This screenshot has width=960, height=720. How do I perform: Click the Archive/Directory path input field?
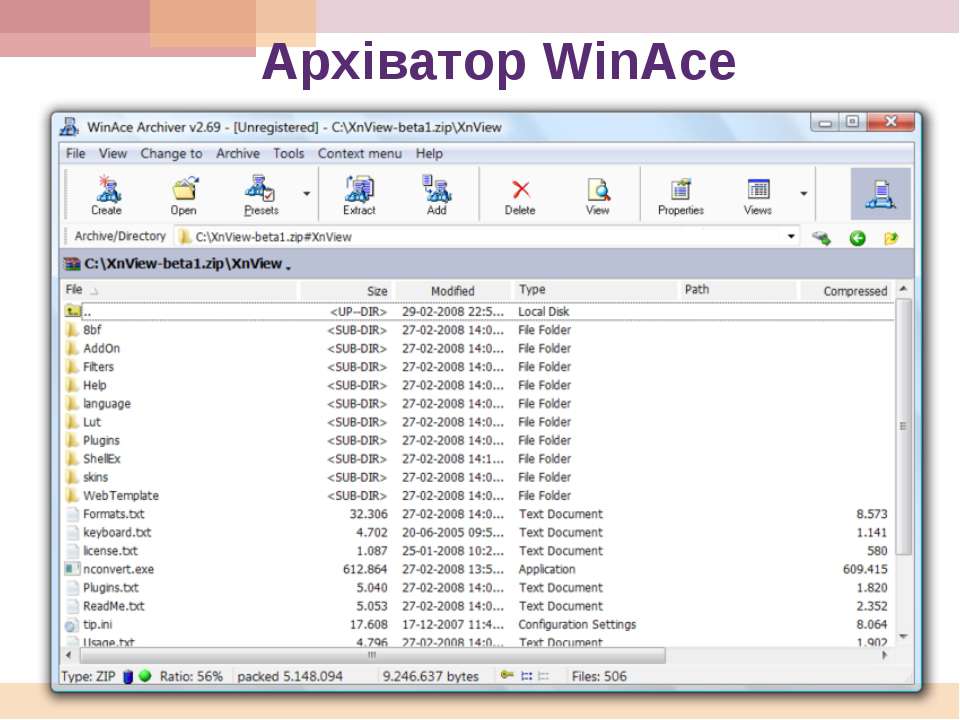pyautogui.click(x=487, y=237)
